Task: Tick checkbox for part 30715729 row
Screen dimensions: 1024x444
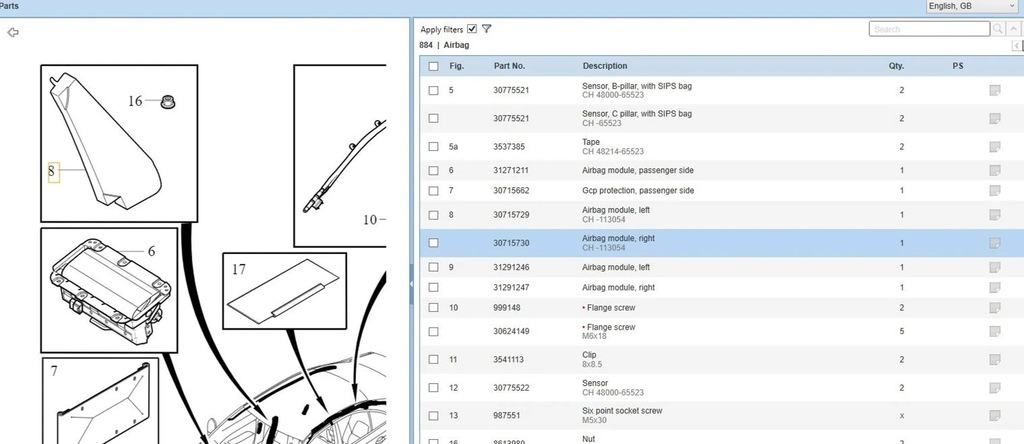Action: [x=434, y=215]
